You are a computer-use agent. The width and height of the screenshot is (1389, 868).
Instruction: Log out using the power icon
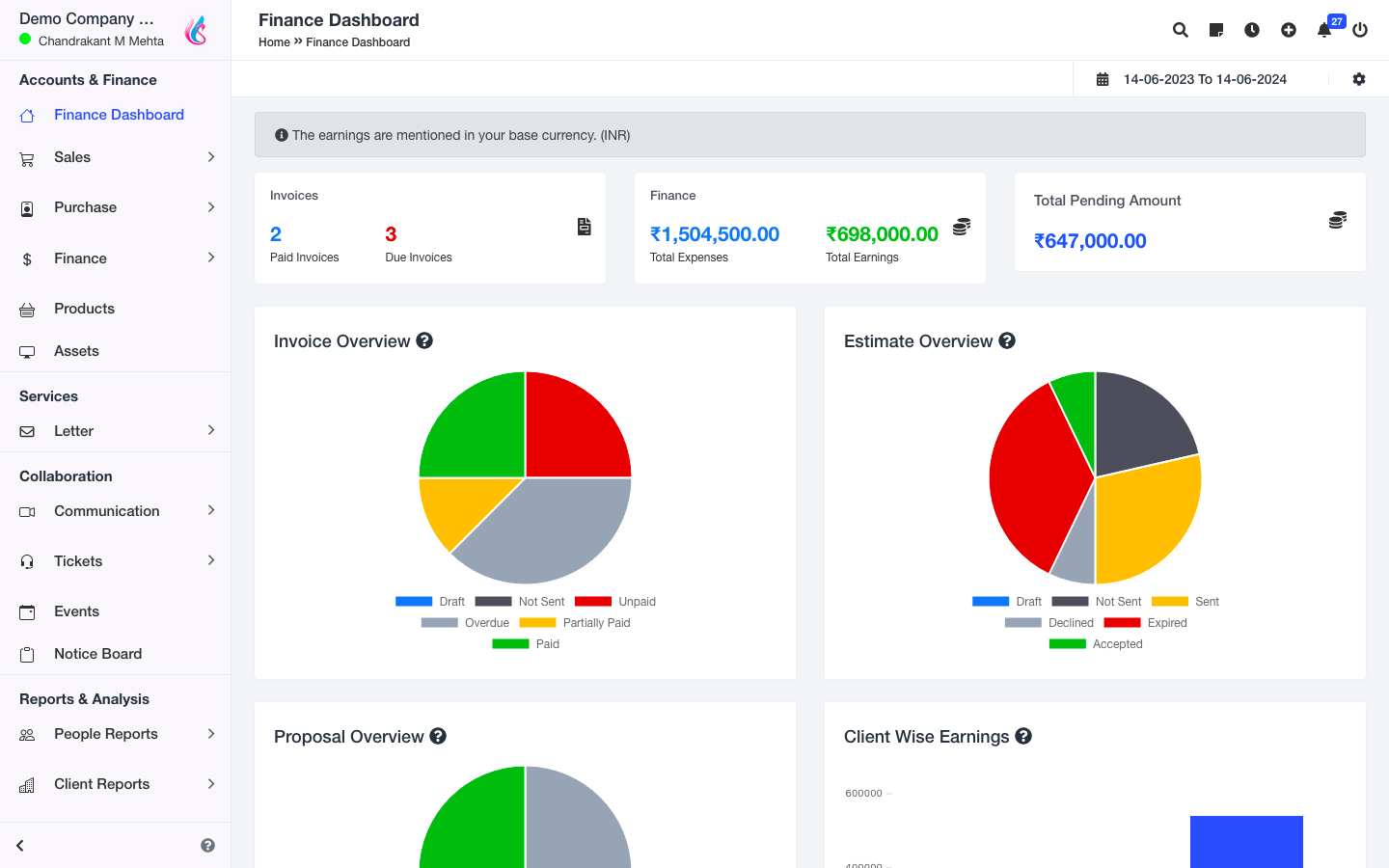pos(1359,30)
